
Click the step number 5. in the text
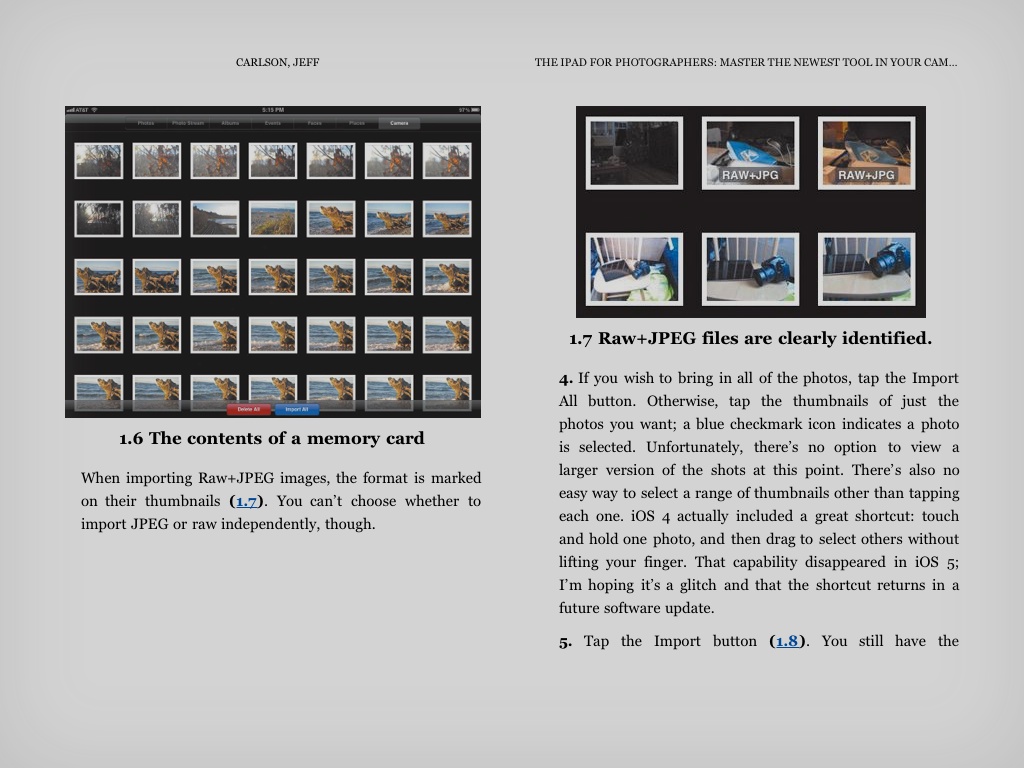[566, 642]
